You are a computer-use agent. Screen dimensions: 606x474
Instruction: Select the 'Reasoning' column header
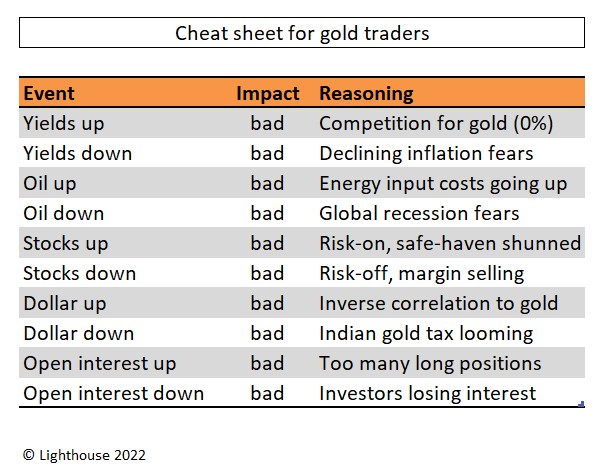[x=366, y=94]
